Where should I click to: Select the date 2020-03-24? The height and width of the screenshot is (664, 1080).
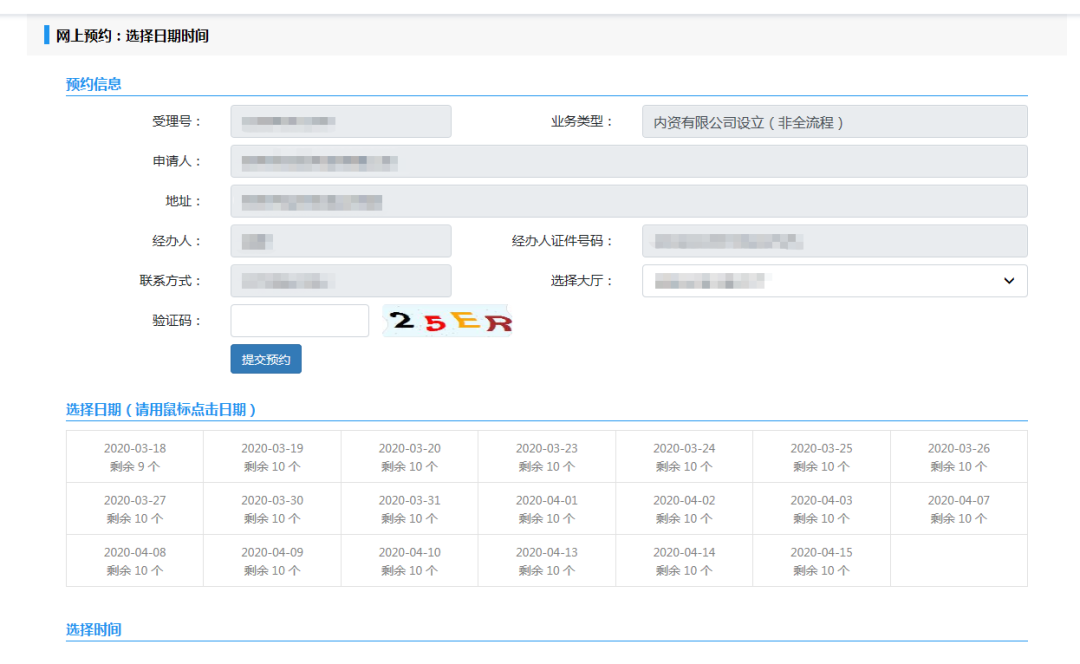click(x=684, y=457)
